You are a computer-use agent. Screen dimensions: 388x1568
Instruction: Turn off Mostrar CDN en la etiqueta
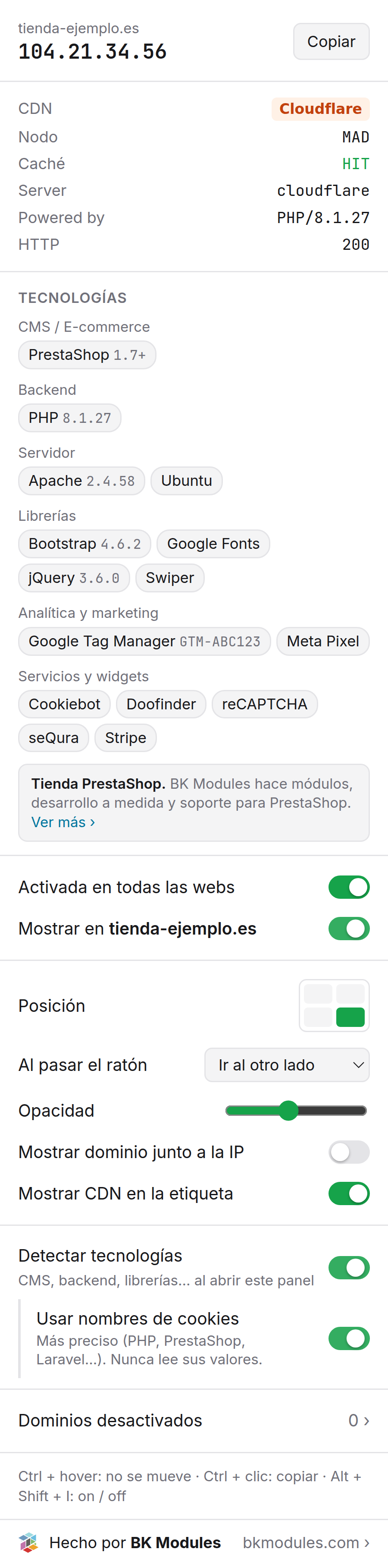pos(349,1193)
